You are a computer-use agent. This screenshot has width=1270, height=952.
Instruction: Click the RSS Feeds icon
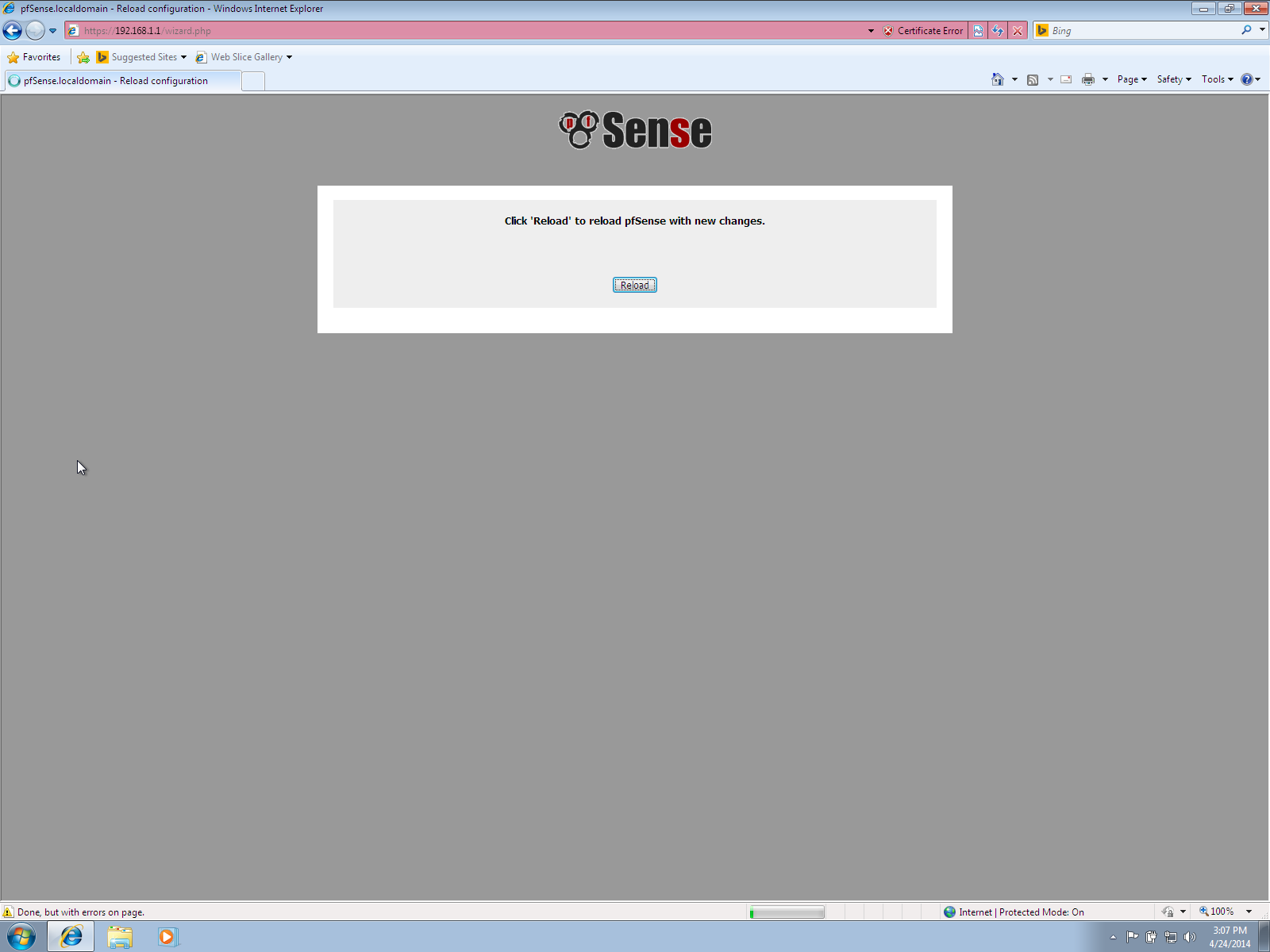1033,79
